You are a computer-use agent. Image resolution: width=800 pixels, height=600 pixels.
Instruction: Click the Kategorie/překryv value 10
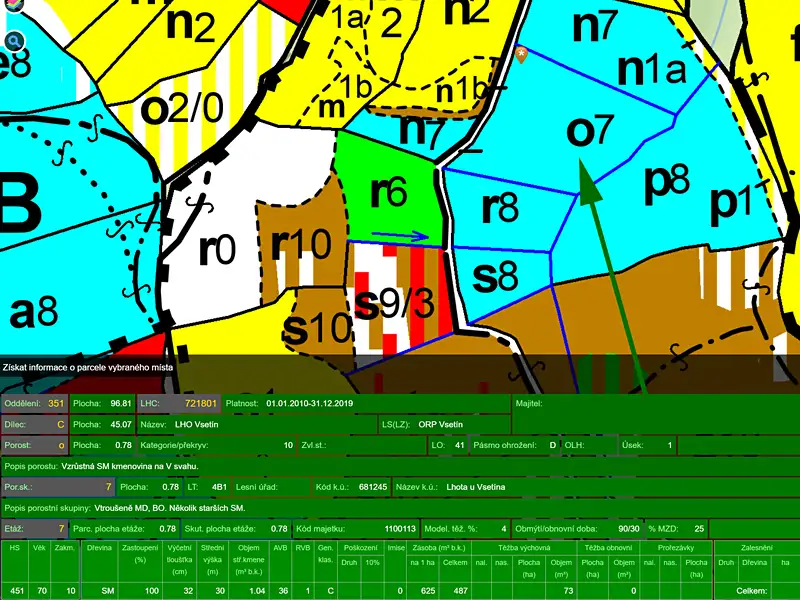[288, 445]
